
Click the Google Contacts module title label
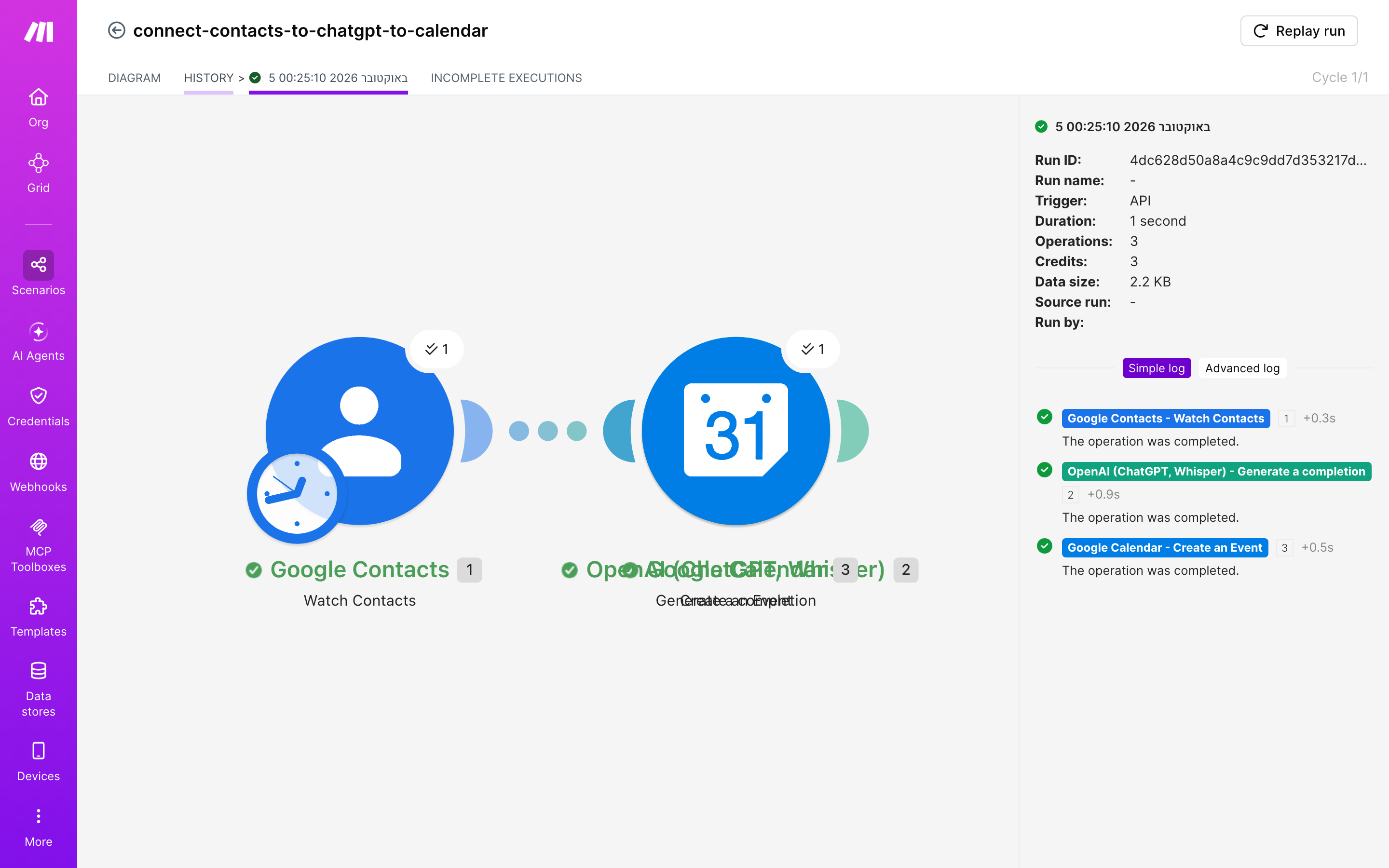[x=360, y=570]
